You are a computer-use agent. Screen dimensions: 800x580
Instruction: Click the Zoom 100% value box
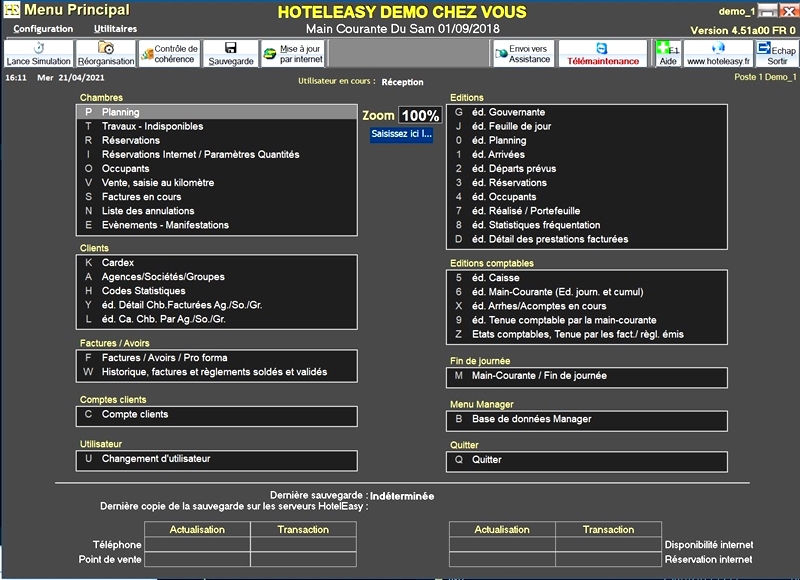420,116
